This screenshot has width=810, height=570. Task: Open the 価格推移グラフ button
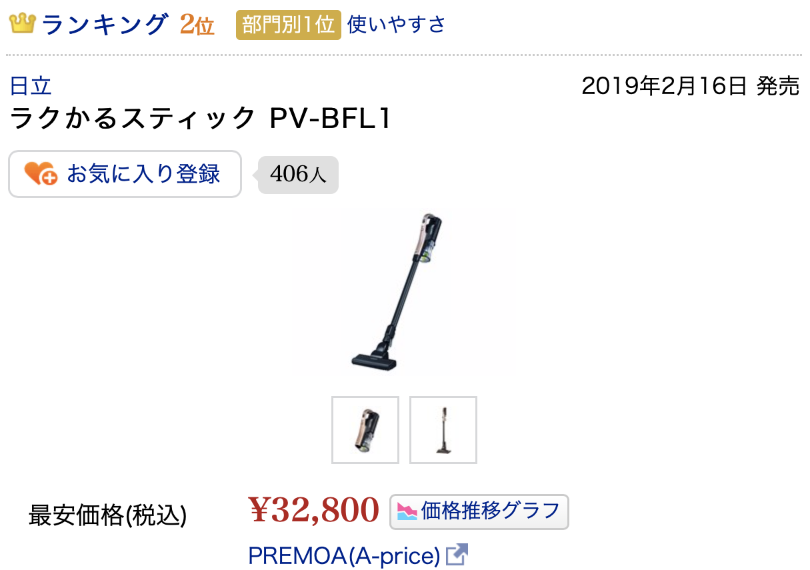pyautogui.click(x=479, y=512)
